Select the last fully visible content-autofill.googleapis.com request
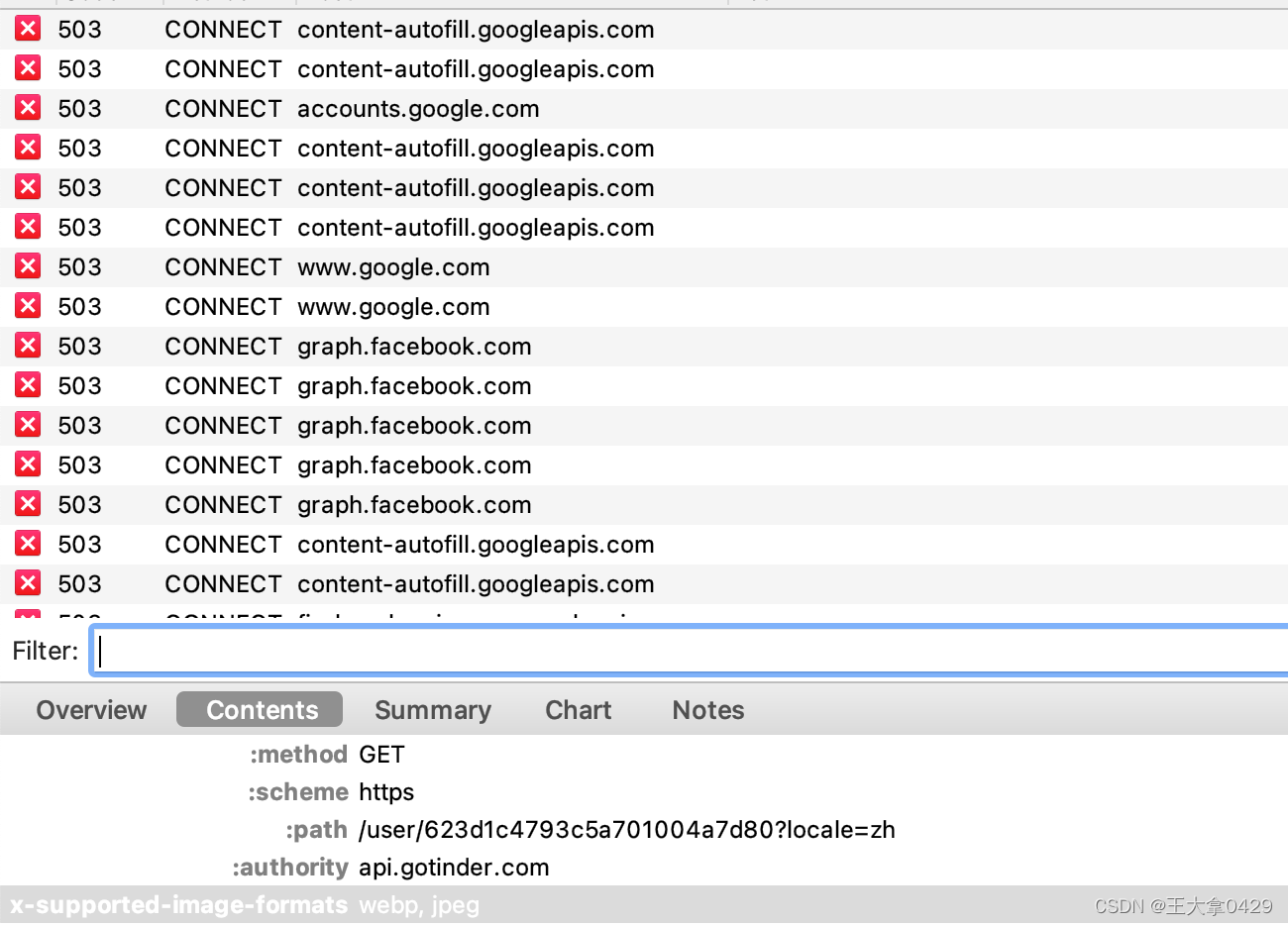 [x=644, y=584]
